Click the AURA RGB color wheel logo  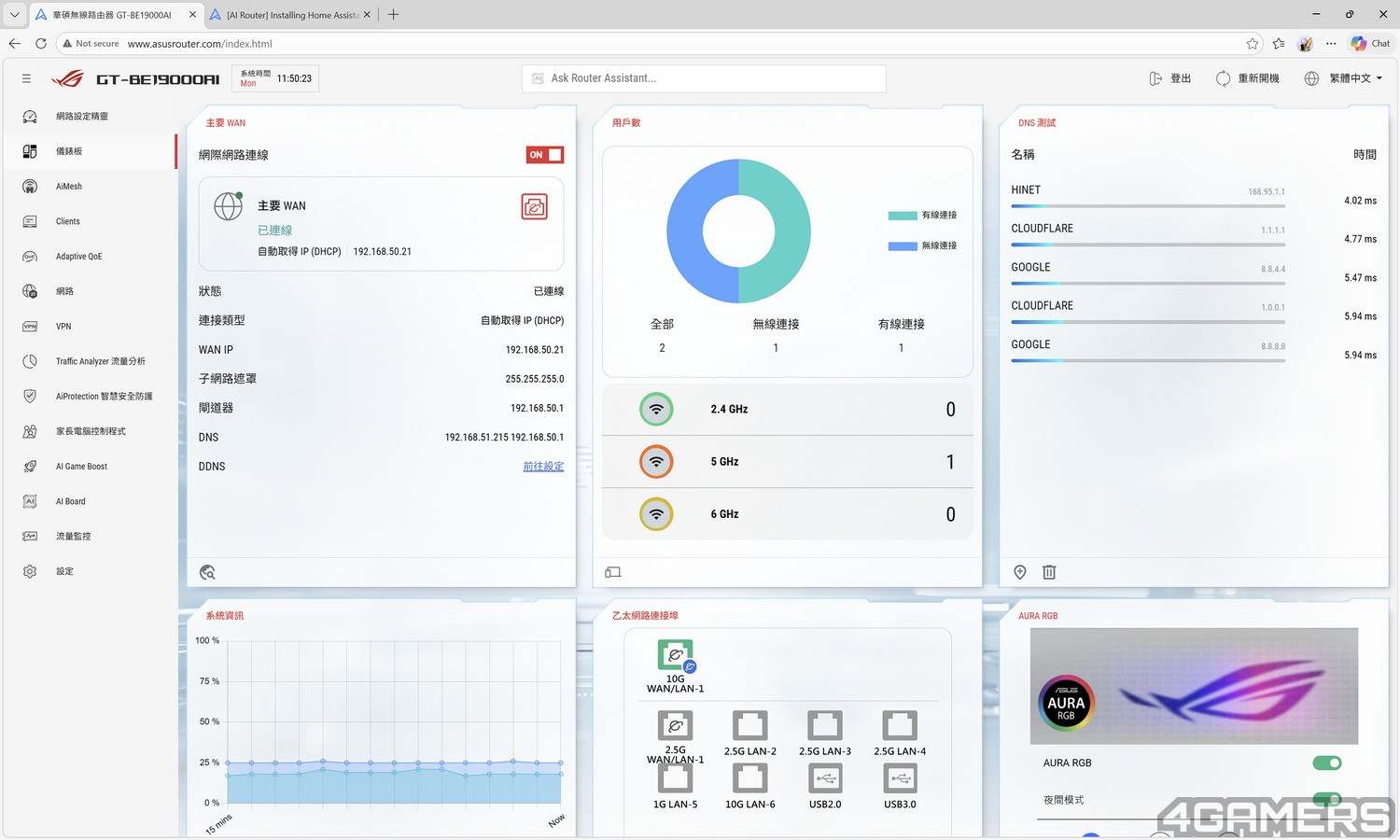click(x=1066, y=703)
